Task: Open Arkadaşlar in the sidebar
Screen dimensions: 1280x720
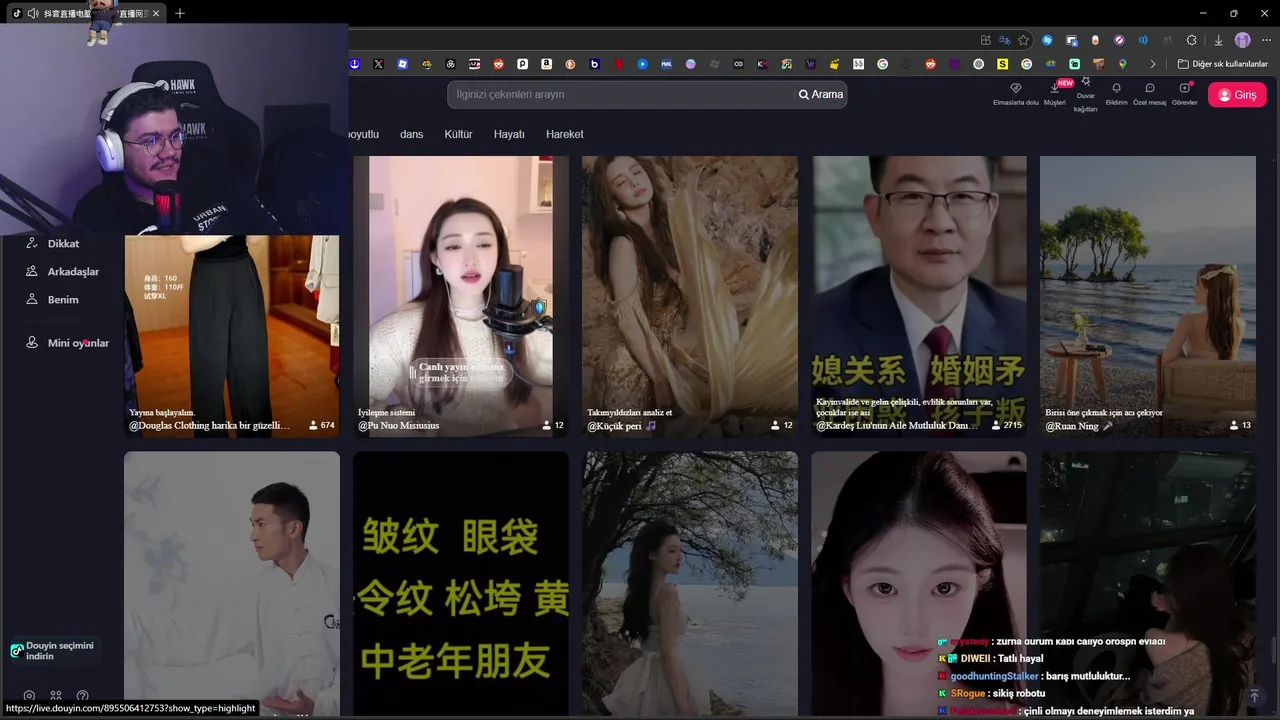Action: click(x=63, y=271)
